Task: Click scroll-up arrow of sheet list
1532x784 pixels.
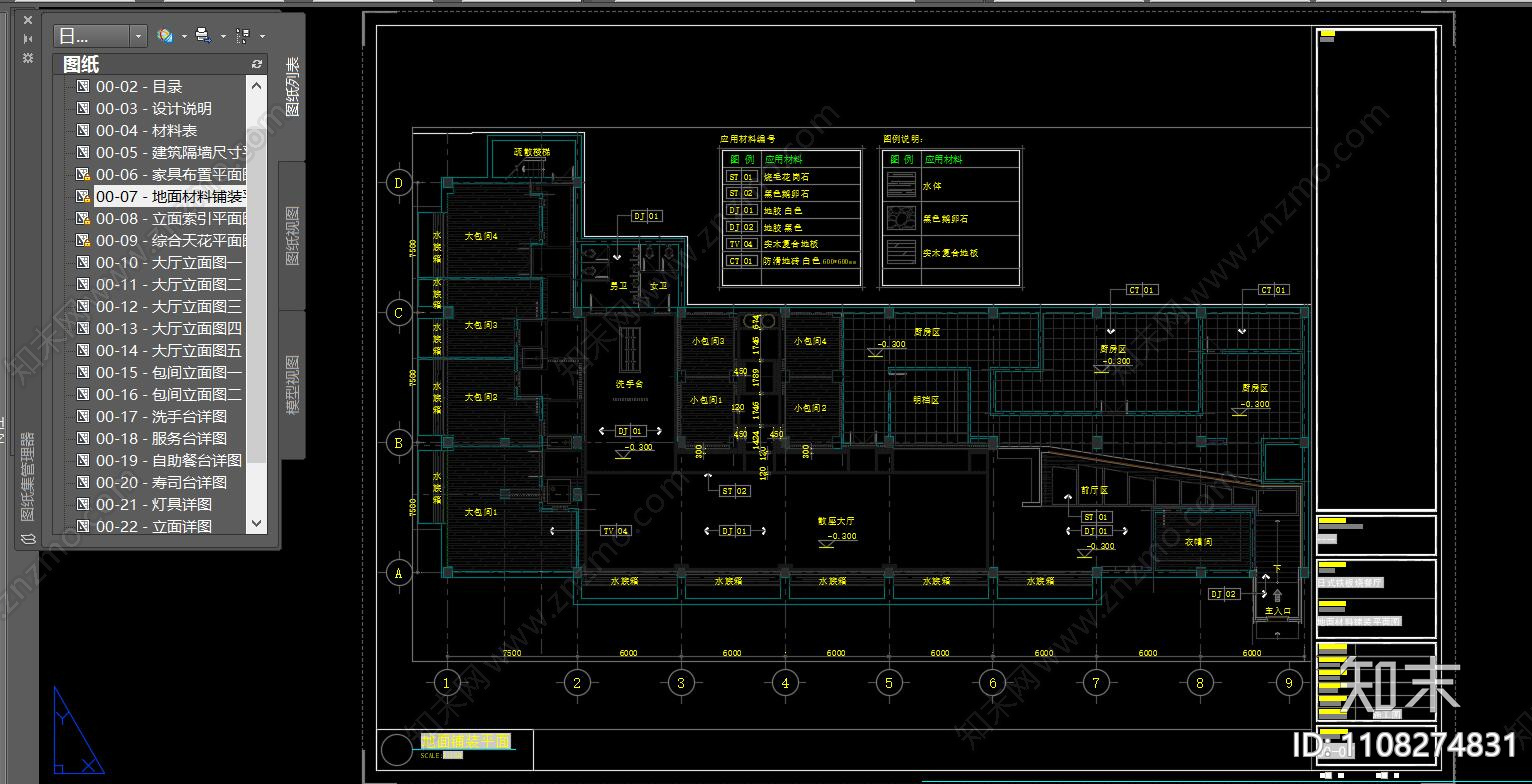Action: click(256, 87)
